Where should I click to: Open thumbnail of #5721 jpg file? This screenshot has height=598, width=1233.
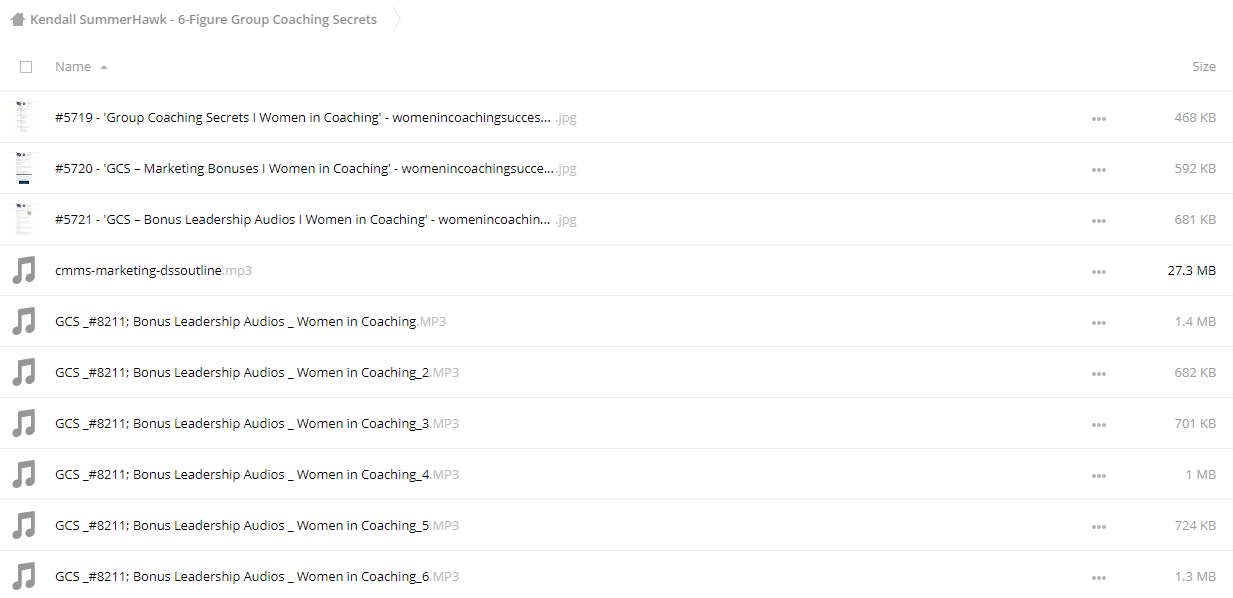pyautogui.click(x=24, y=219)
